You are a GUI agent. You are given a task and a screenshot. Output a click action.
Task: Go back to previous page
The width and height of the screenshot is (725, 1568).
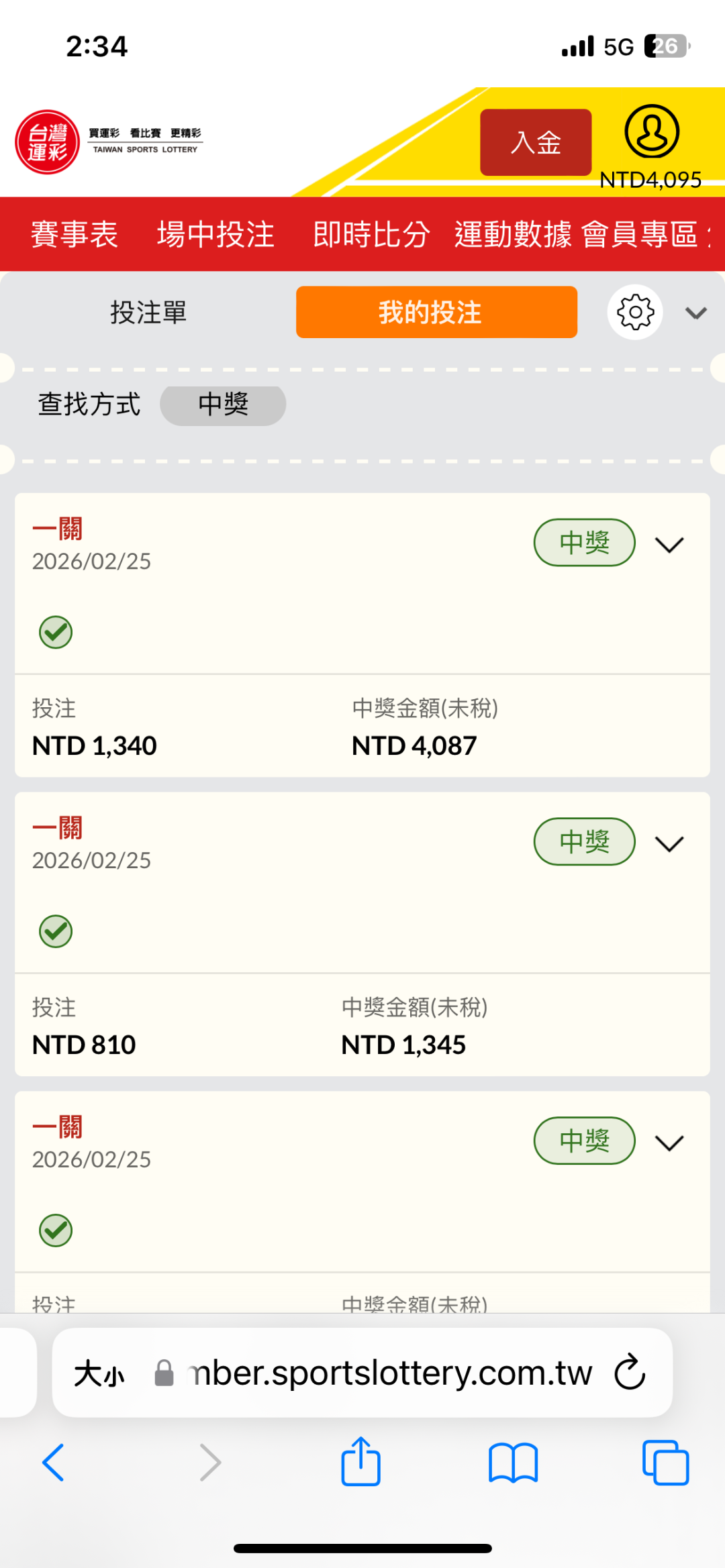pos(54,1463)
